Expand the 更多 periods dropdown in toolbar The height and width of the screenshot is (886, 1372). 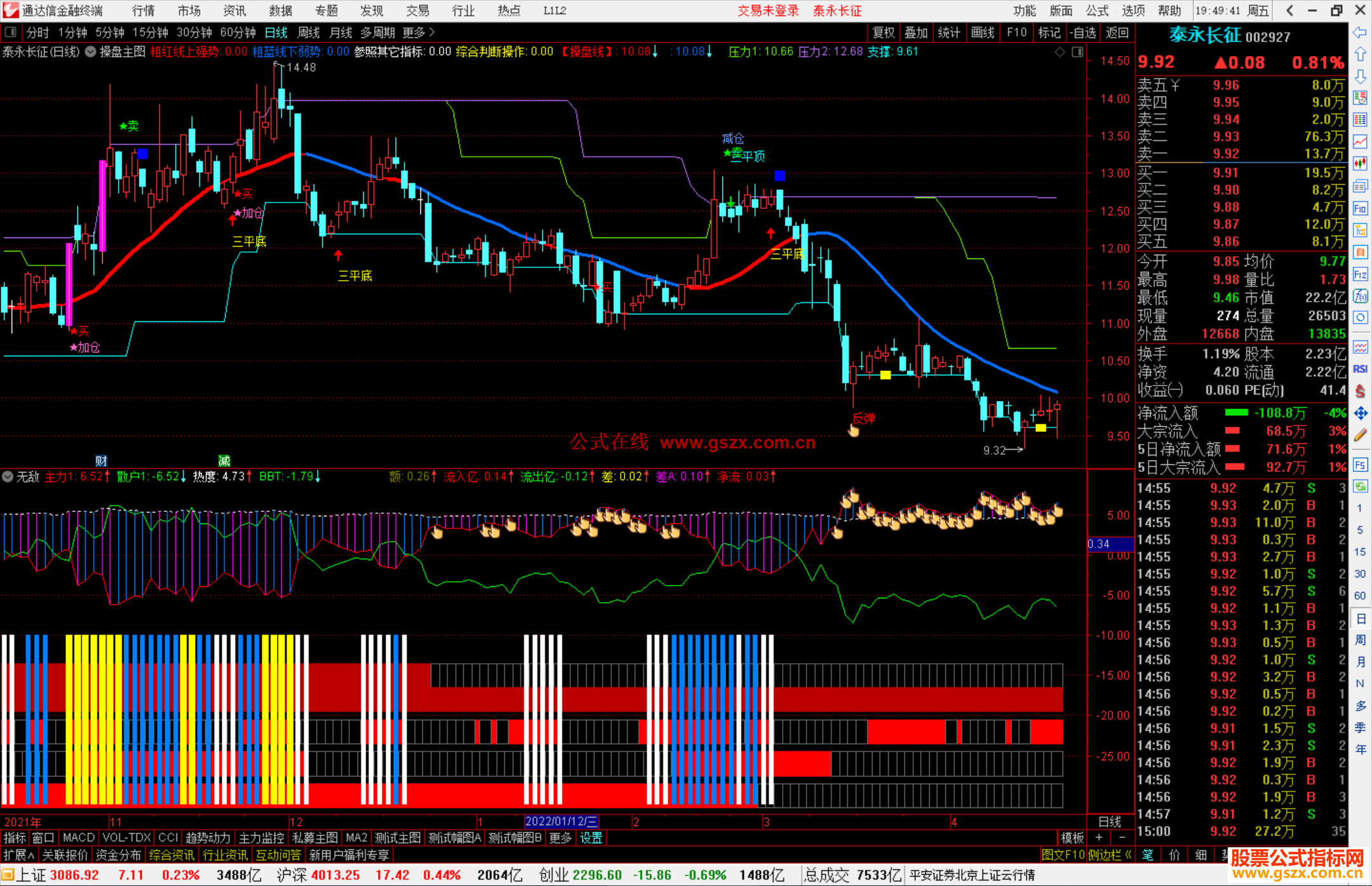(419, 32)
